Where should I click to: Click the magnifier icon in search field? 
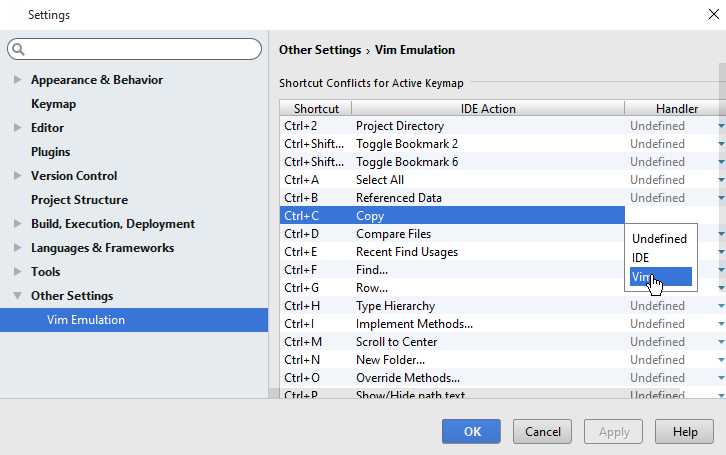(x=19, y=49)
